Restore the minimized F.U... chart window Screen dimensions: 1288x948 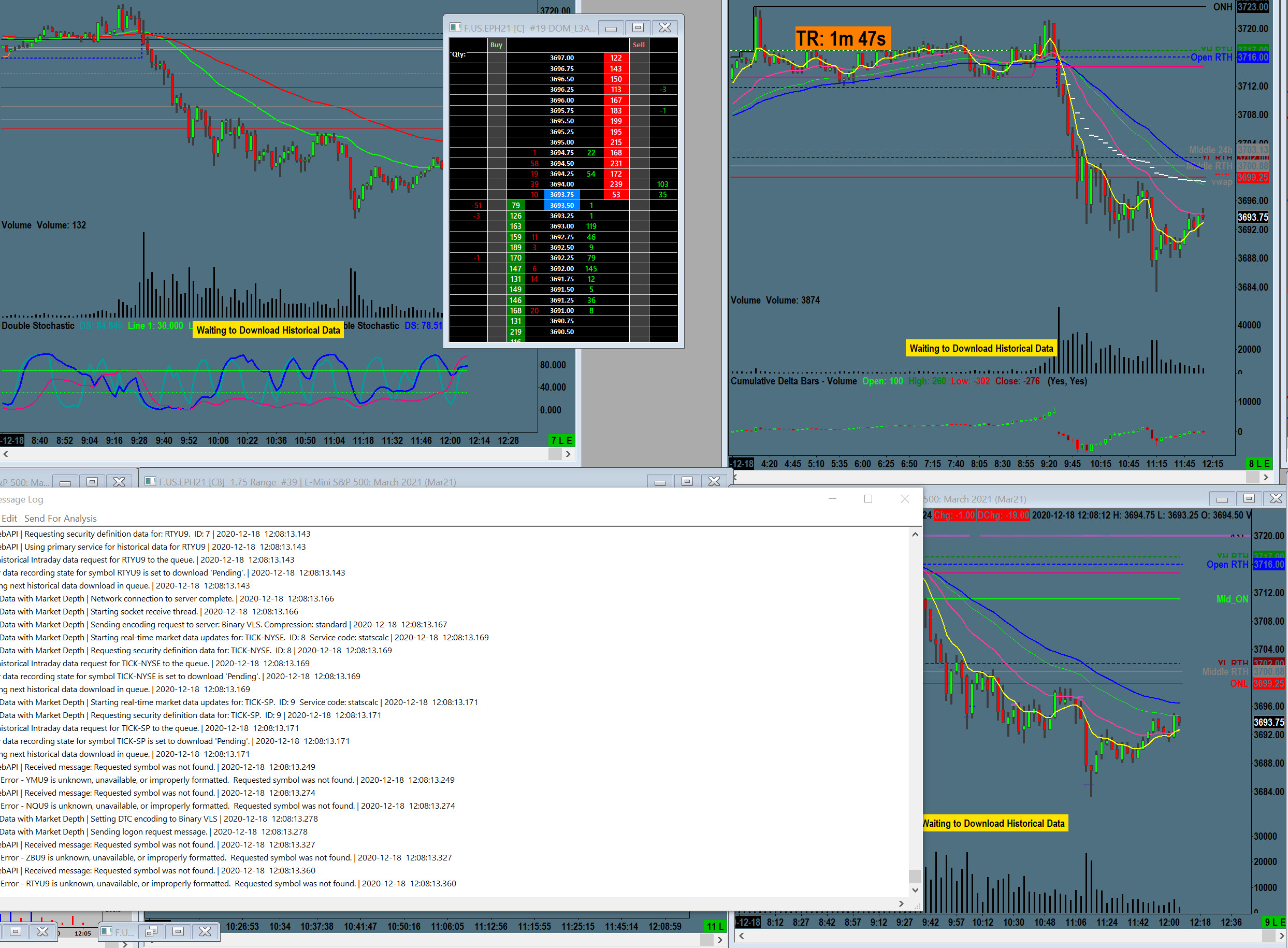coord(151,931)
